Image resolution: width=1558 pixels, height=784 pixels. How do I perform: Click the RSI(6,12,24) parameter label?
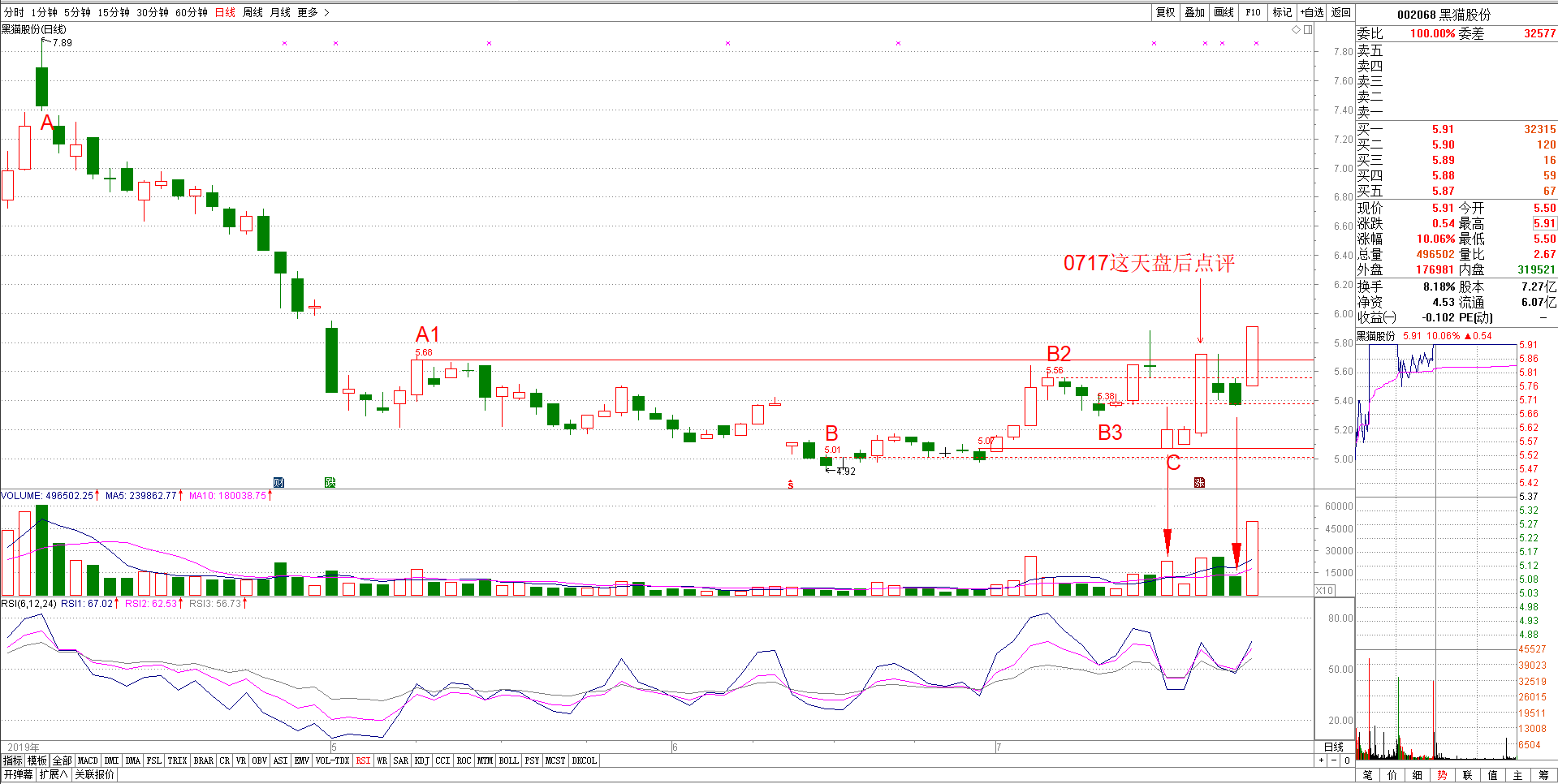(29, 603)
